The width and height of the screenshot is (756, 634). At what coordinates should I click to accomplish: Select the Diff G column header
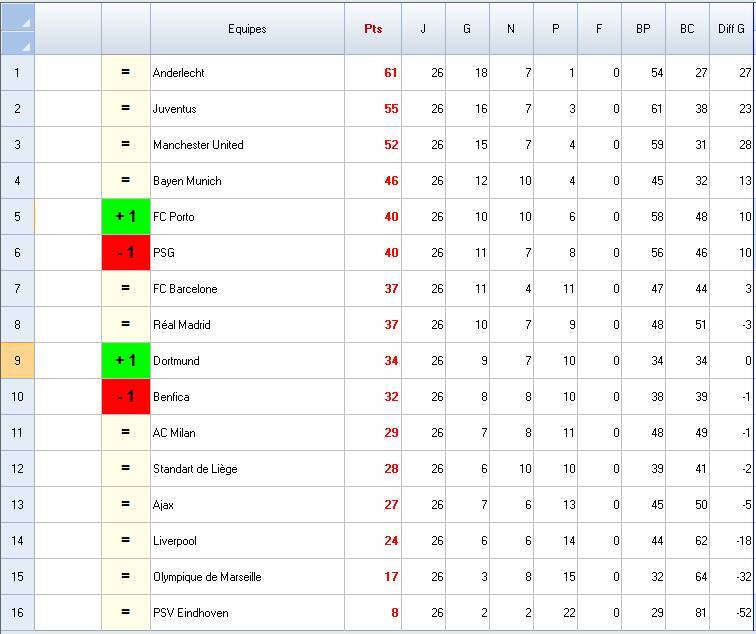[x=732, y=29]
